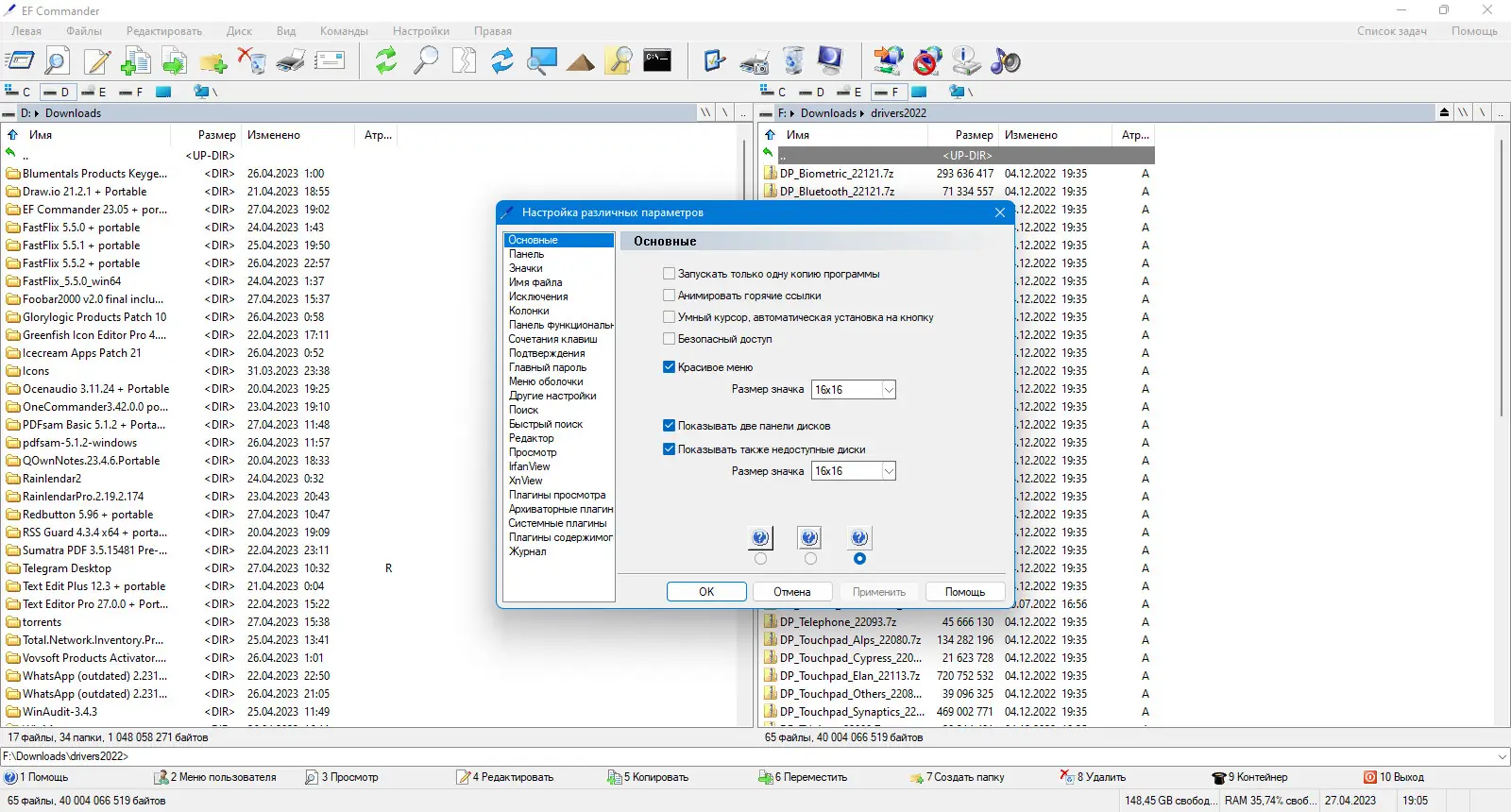Image resolution: width=1511 pixels, height=812 pixels.
Task: Click the 'Отмена' button in the dialog
Action: tap(792, 592)
